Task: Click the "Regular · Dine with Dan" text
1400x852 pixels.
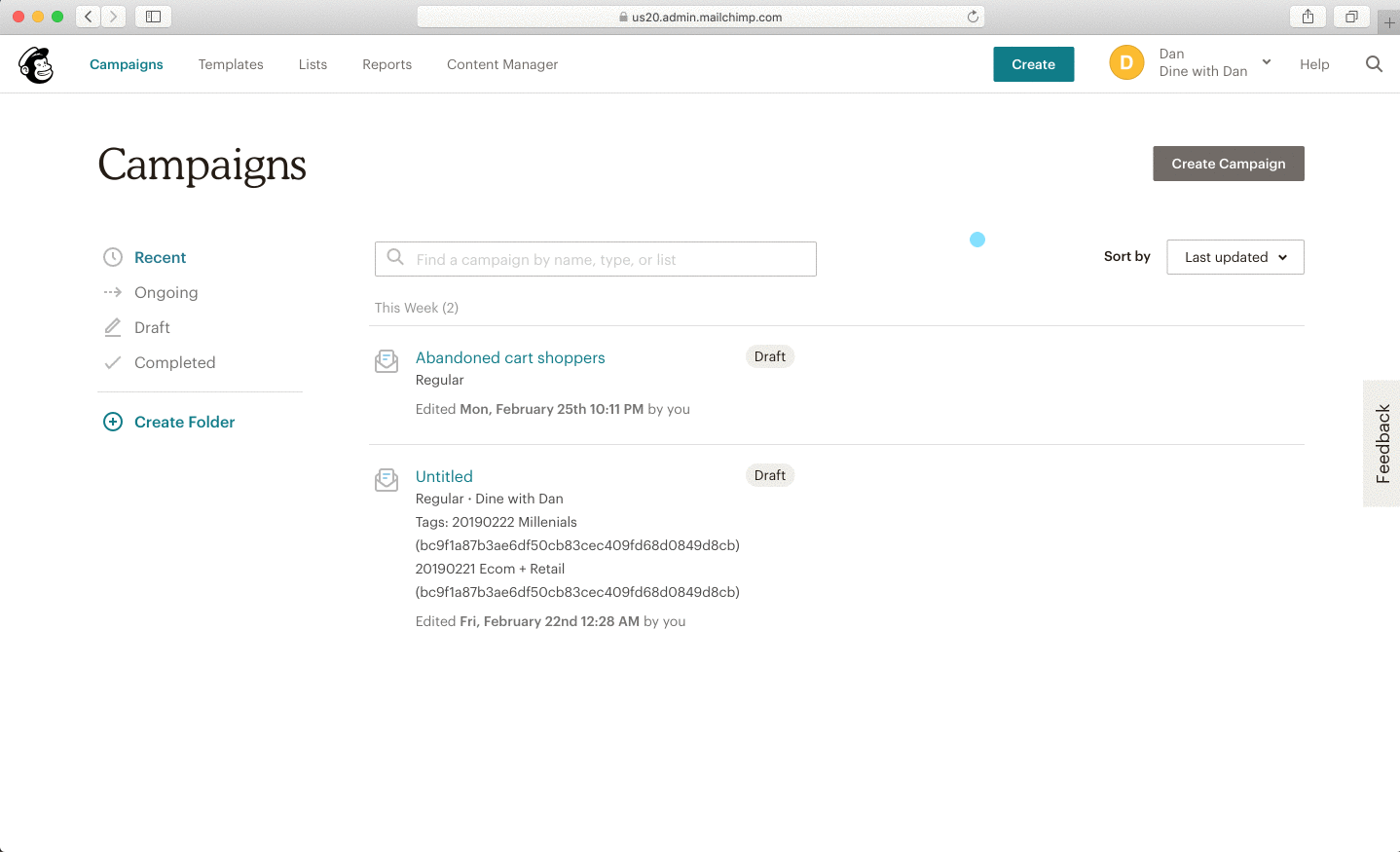Action: point(490,499)
